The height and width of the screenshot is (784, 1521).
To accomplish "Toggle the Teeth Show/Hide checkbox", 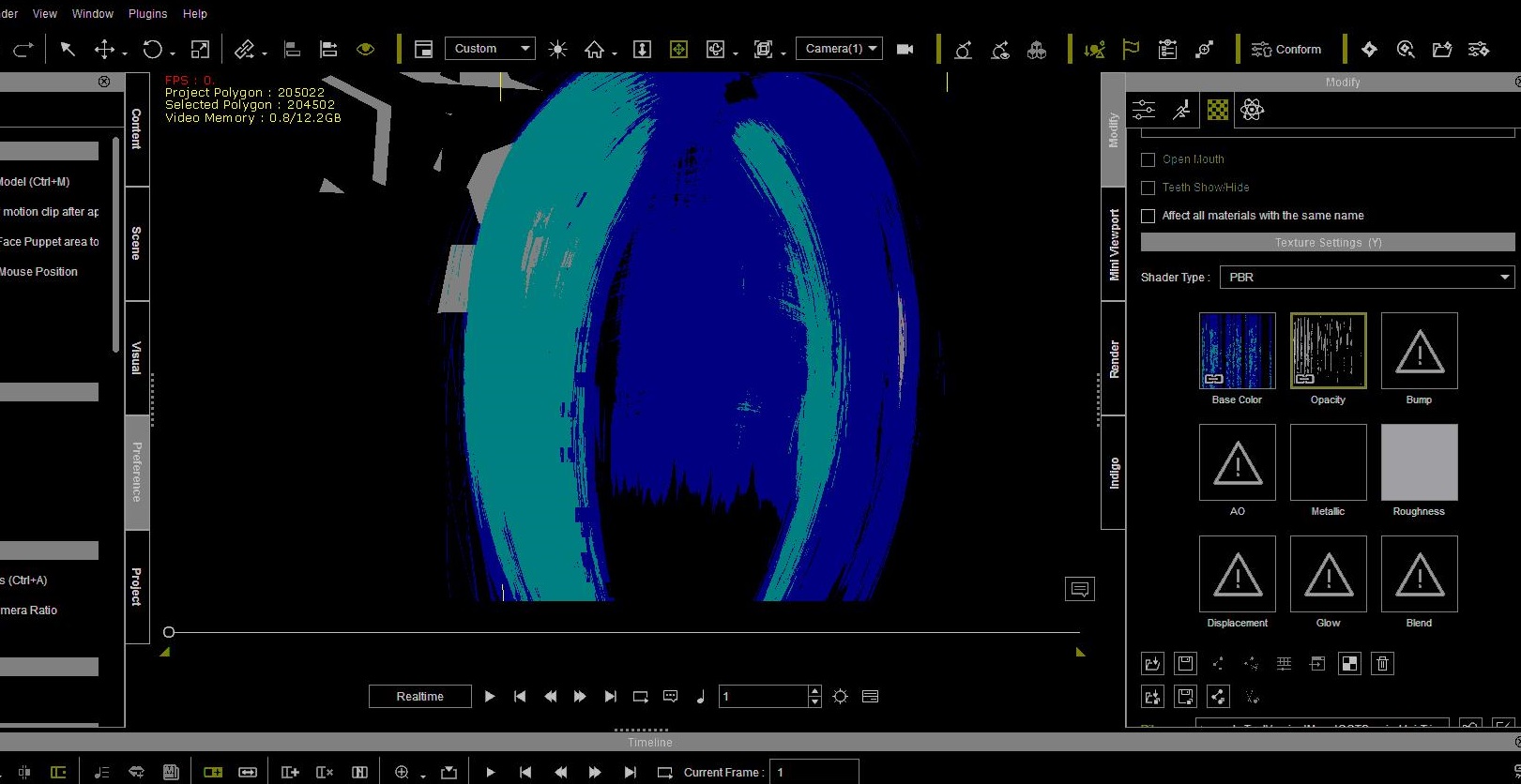I will 1148,188.
